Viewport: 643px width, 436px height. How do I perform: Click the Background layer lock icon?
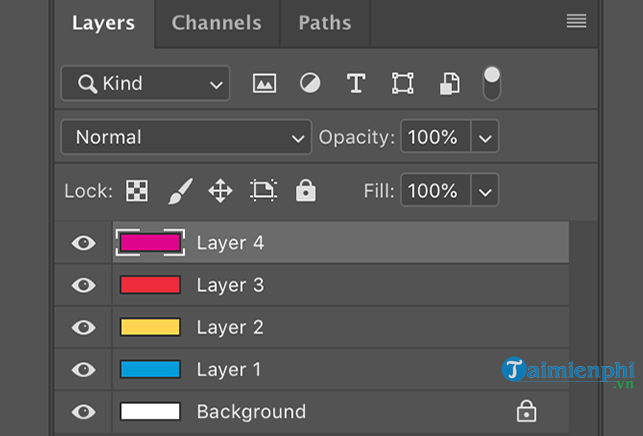pos(526,411)
